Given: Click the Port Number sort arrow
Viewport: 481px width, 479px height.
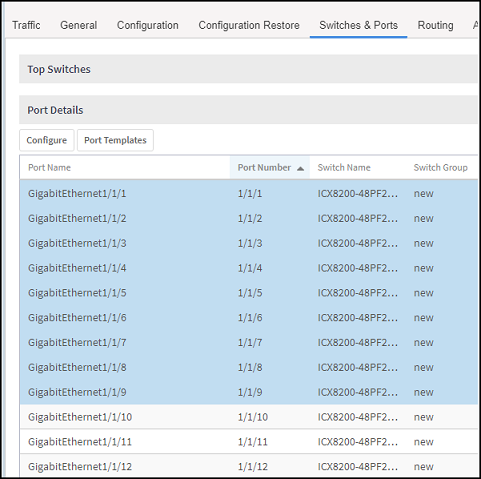Looking at the screenshot, I should [300, 168].
